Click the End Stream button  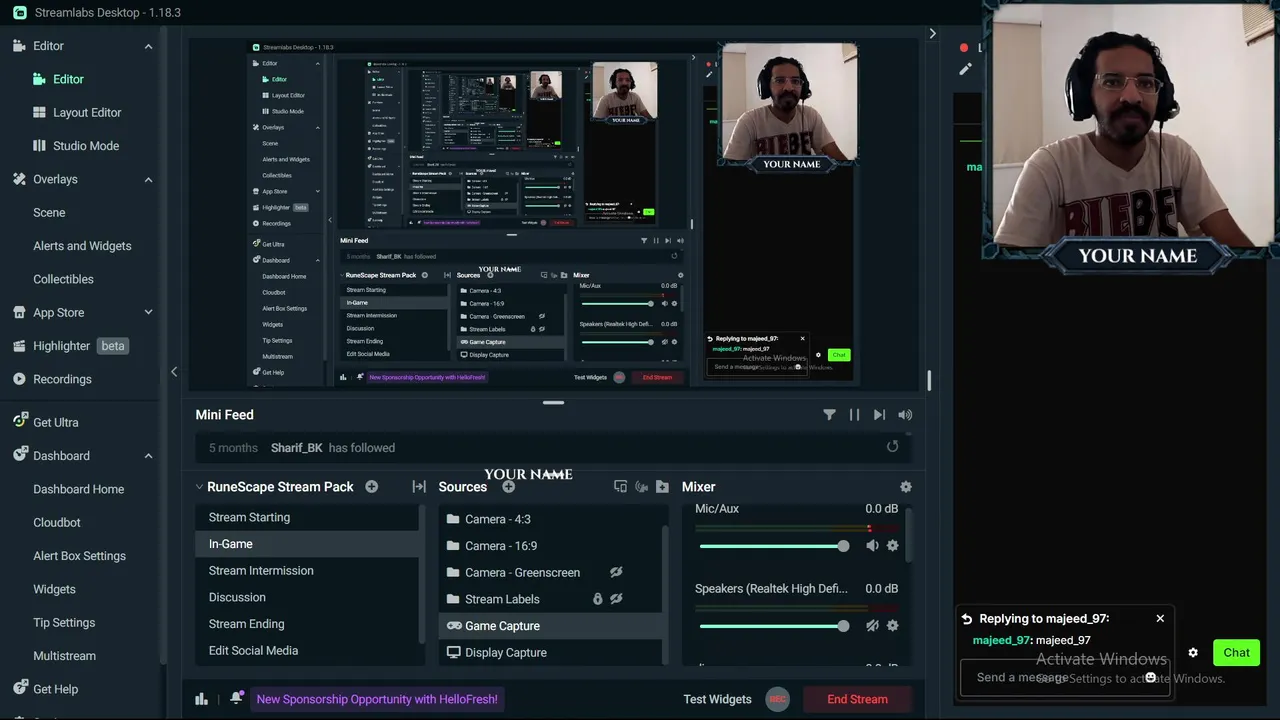(x=857, y=699)
